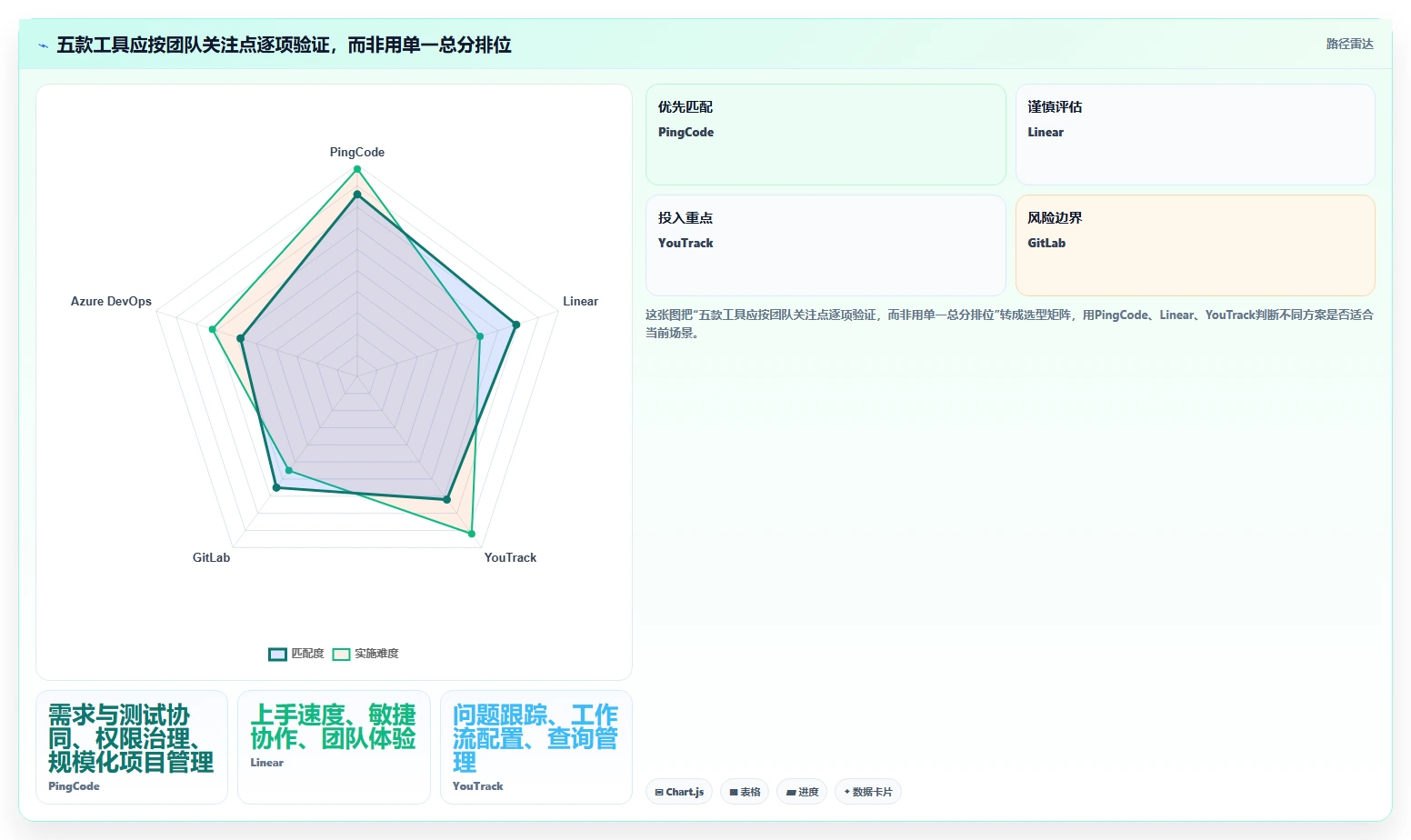Click the 实施难度 data point at Azure DevOps
The width and height of the screenshot is (1411, 840).
point(213,329)
